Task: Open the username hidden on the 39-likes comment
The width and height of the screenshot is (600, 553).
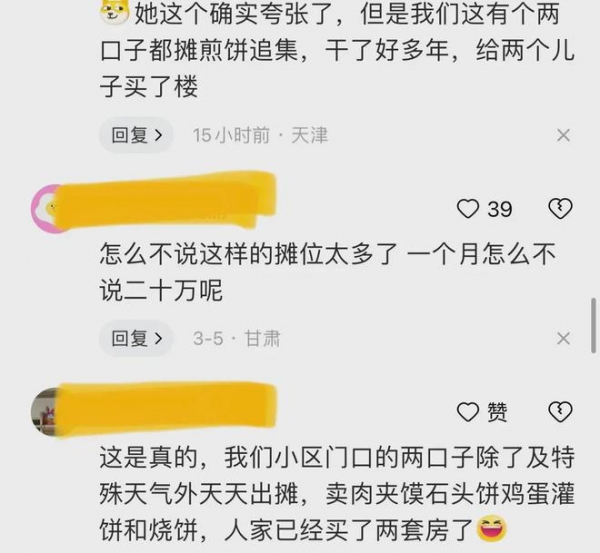Action: pyautogui.click(x=166, y=201)
